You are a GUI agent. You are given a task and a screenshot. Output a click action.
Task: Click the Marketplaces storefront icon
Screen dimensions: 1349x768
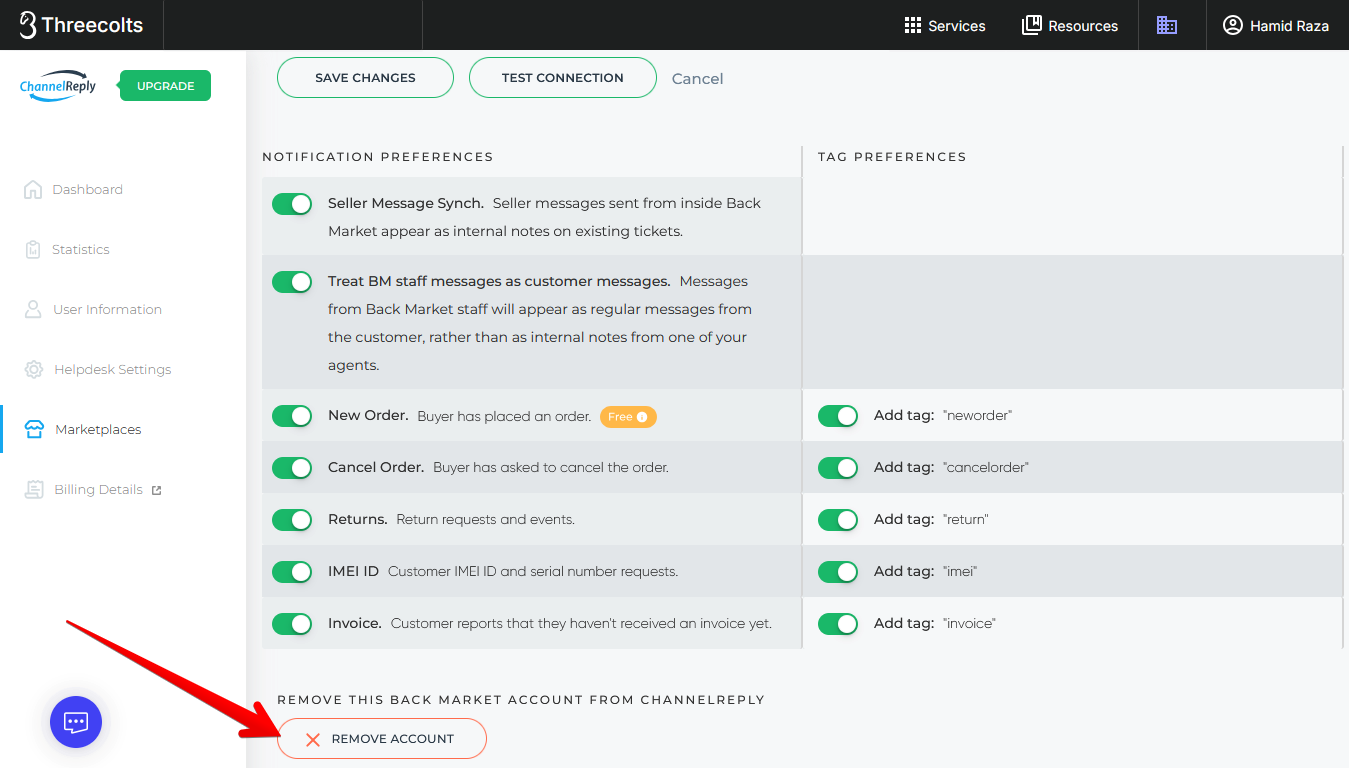[x=34, y=429]
